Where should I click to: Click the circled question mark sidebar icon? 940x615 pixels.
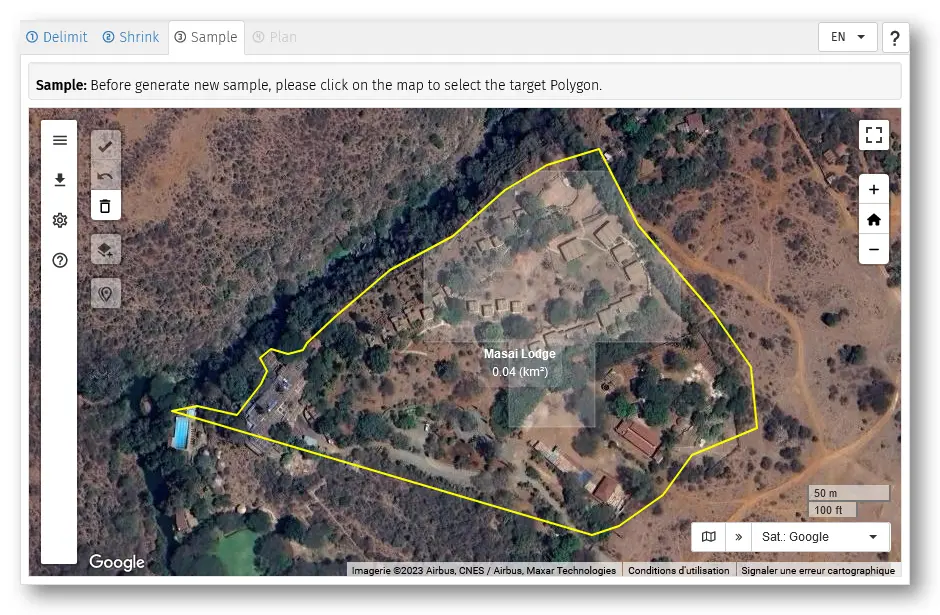(x=60, y=260)
